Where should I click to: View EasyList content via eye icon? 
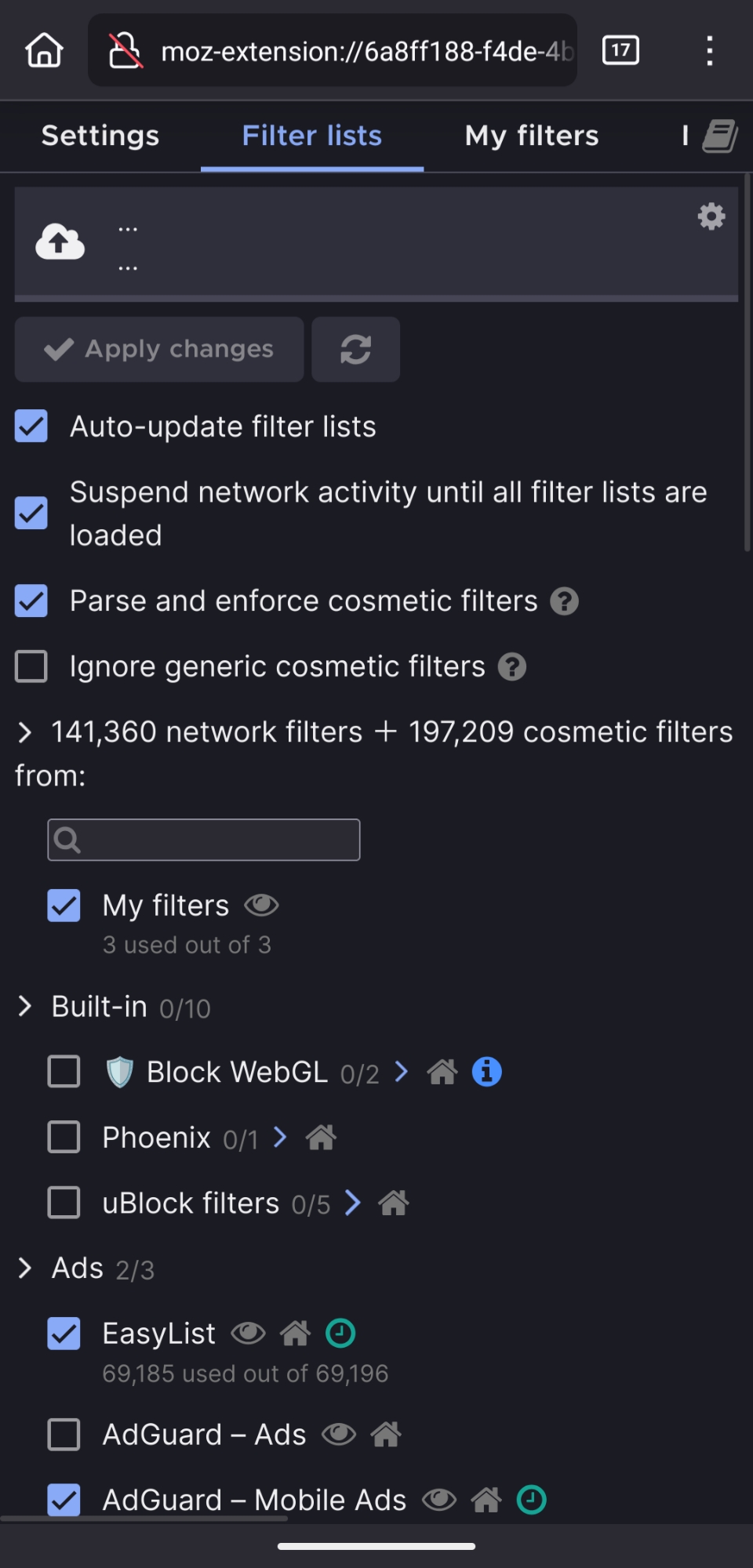click(x=248, y=1333)
